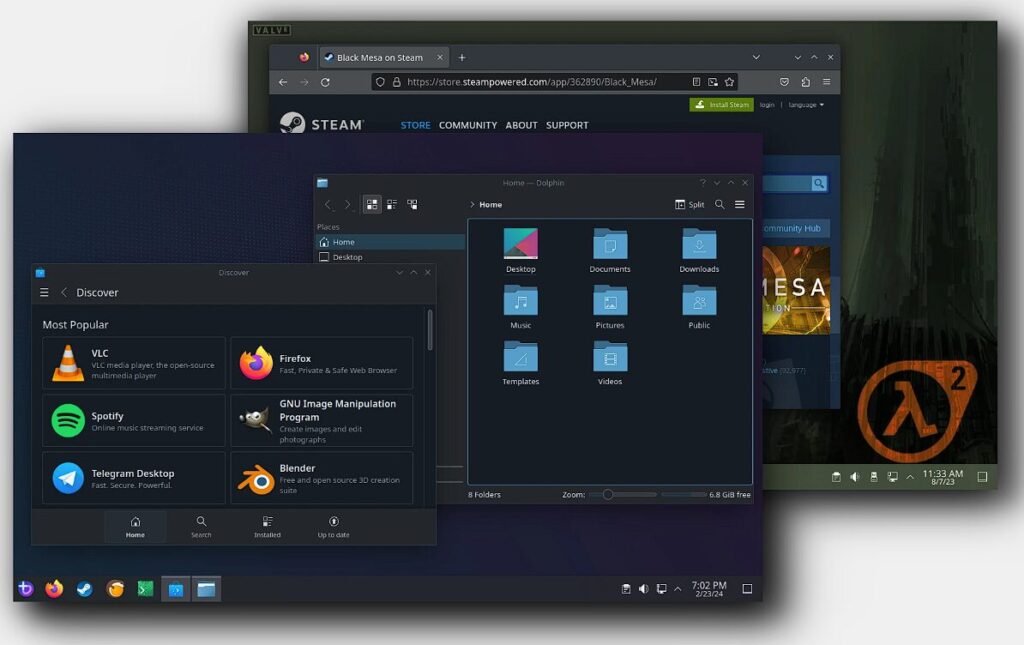The image size is (1024, 645).
Task: Open the Videos folder icon
Action: point(610,362)
